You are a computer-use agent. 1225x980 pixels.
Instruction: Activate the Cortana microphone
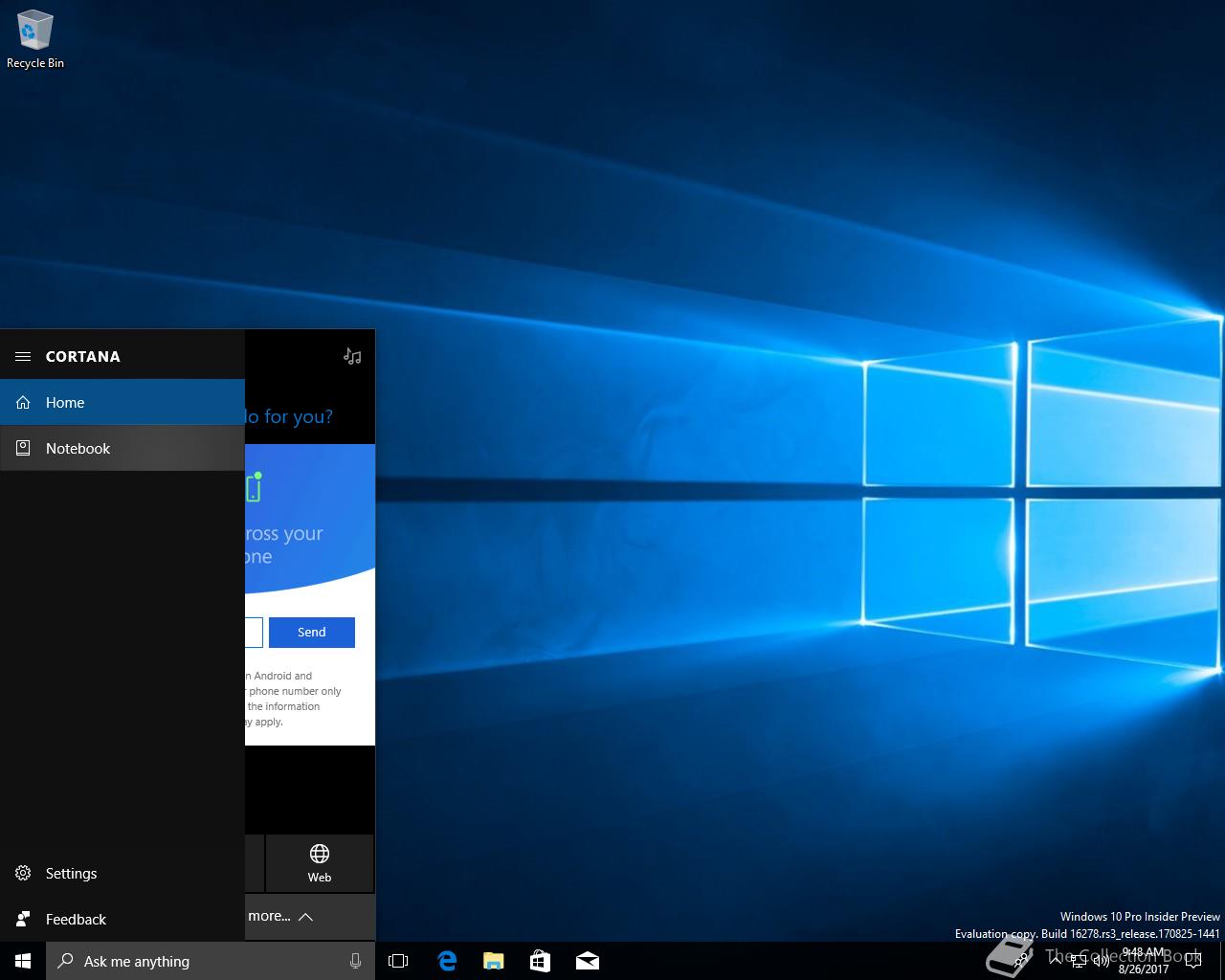pyautogui.click(x=355, y=961)
